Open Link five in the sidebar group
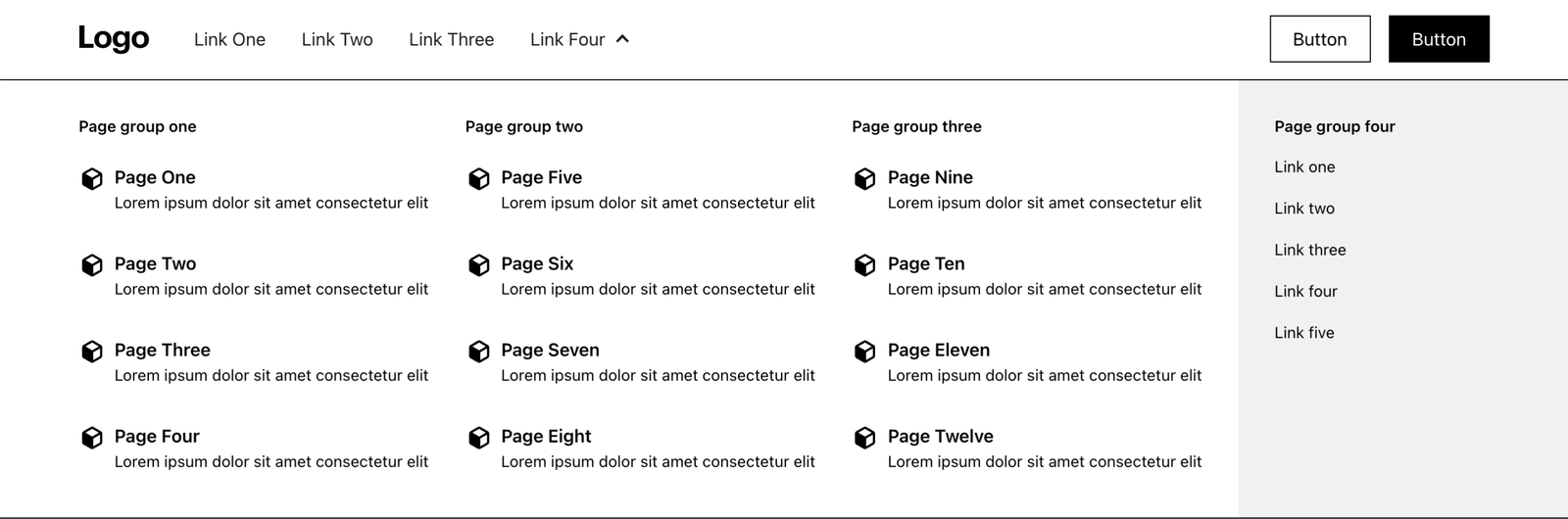1568x519 pixels. coord(1303,333)
